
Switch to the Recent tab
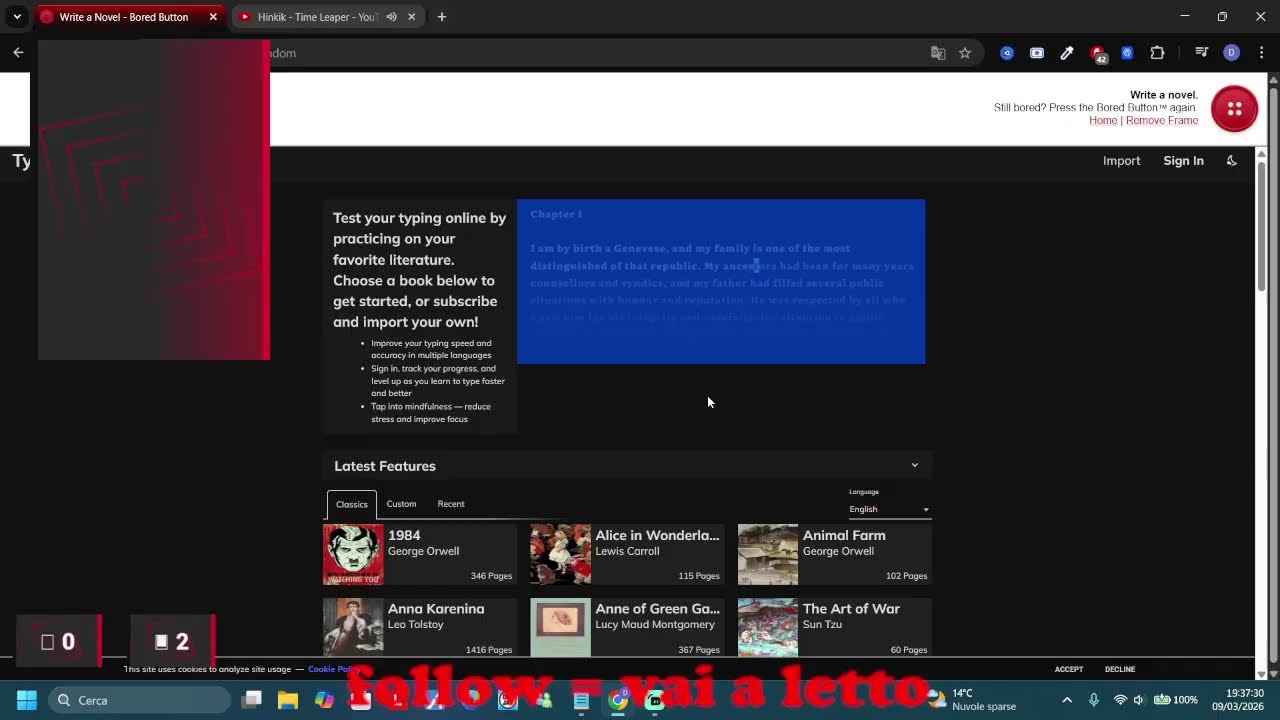point(451,504)
